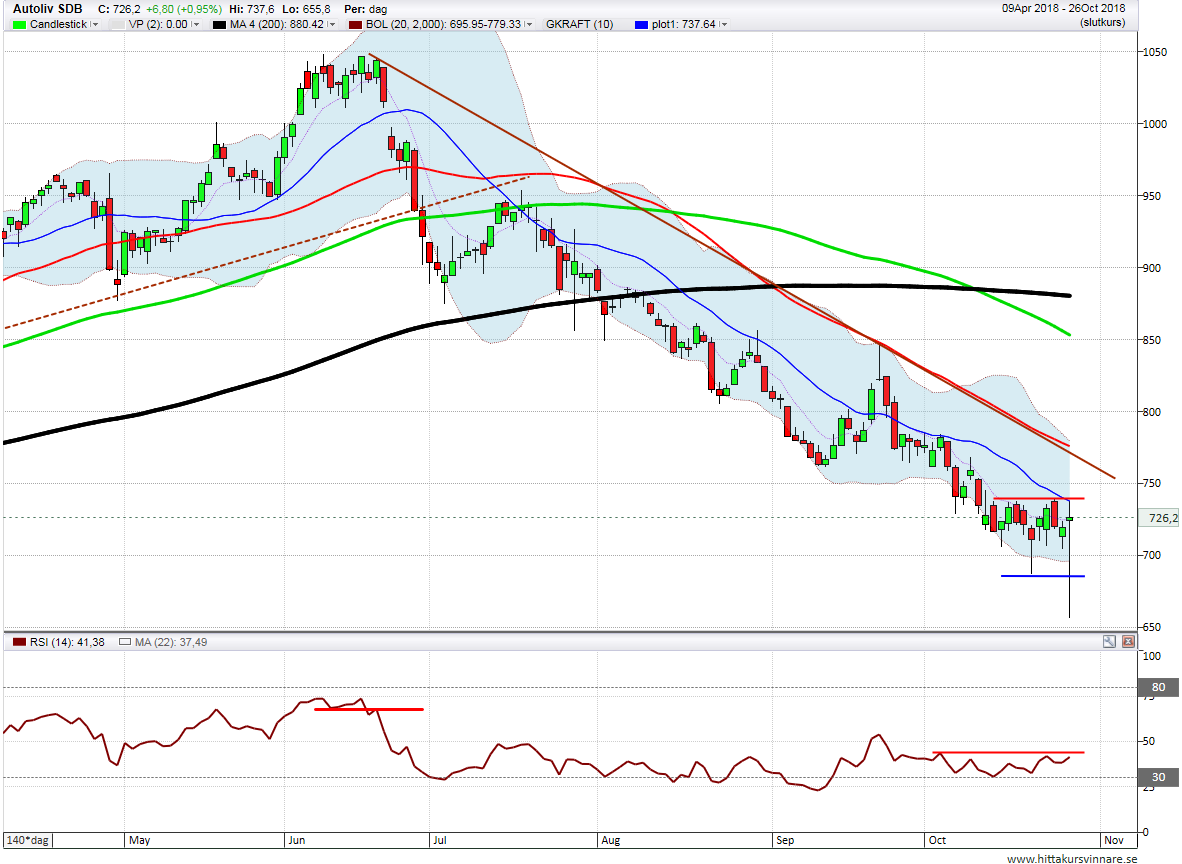Click the MA (22) white legend swatch

point(125,642)
